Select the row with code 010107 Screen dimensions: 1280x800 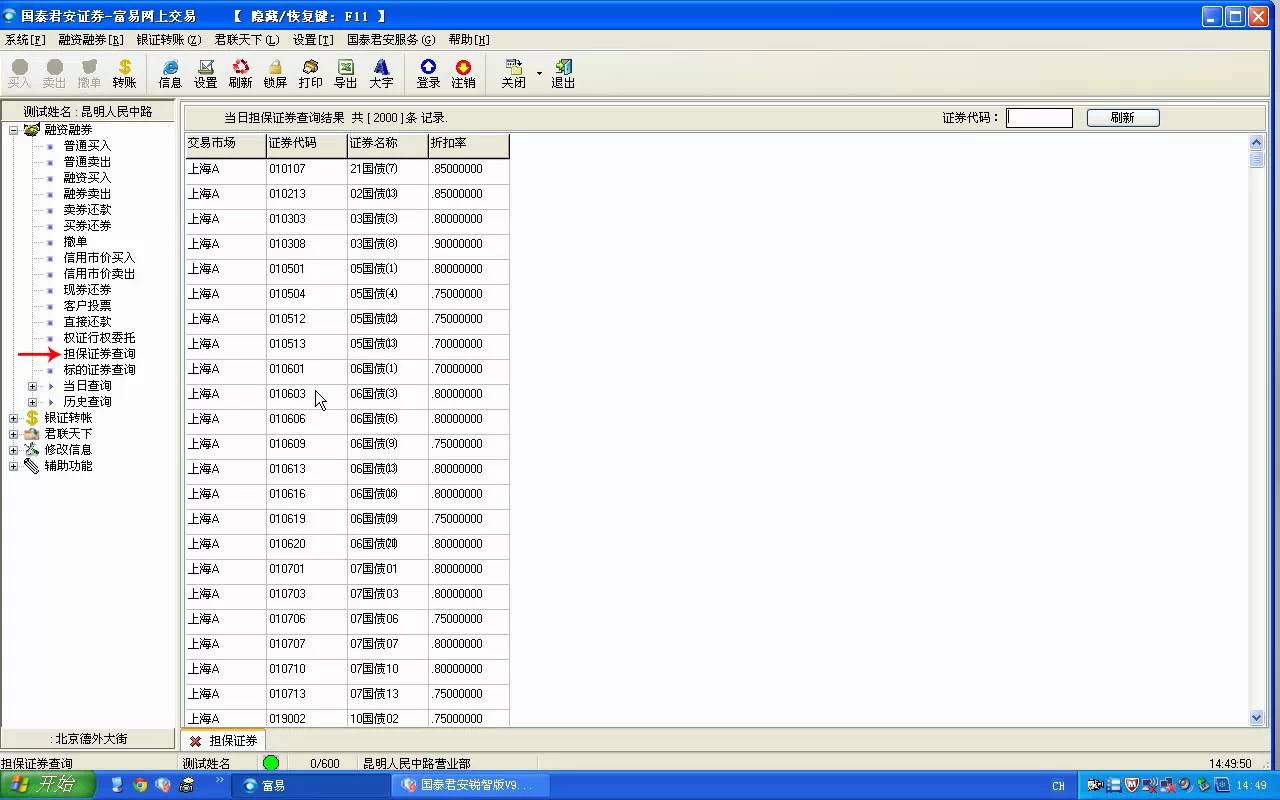point(347,169)
